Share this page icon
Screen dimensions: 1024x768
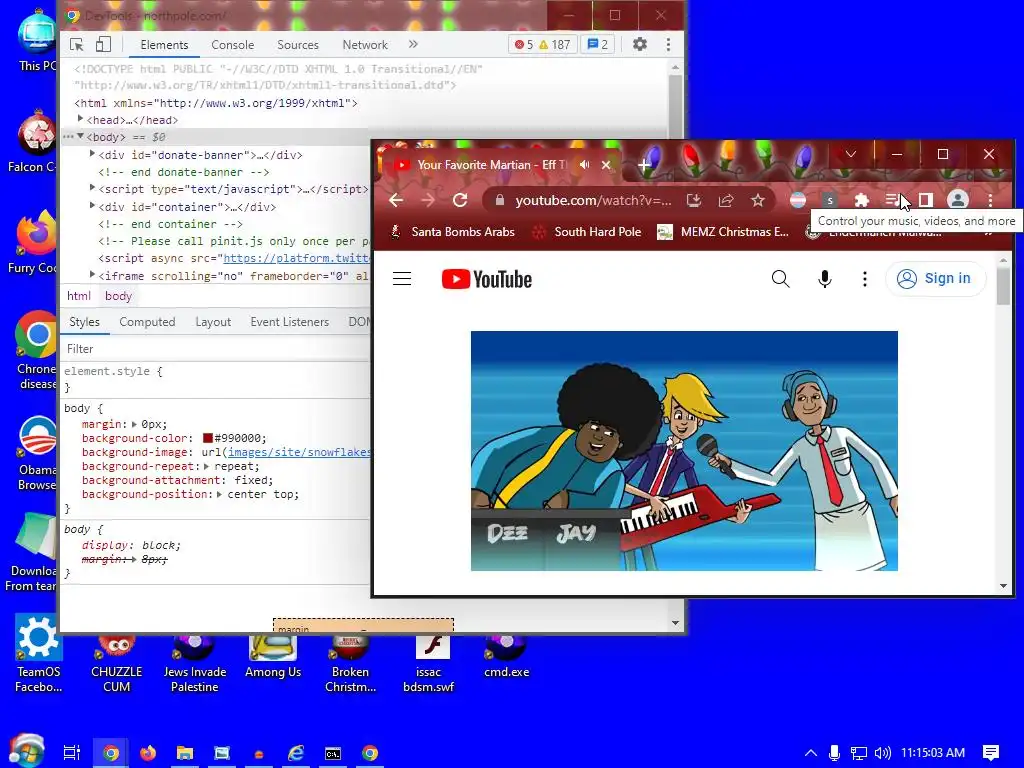726,200
